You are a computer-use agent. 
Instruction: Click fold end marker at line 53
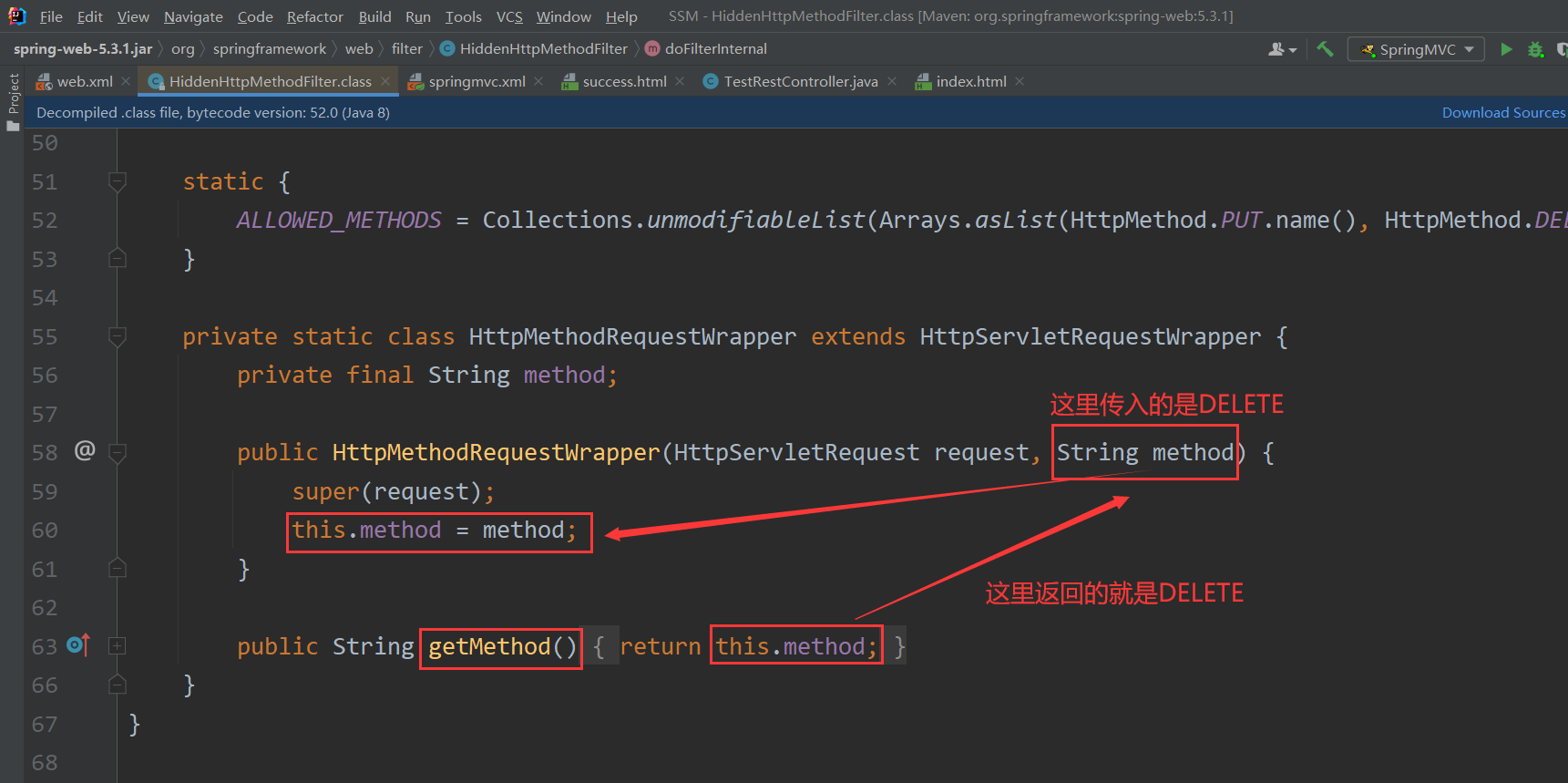click(x=118, y=258)
